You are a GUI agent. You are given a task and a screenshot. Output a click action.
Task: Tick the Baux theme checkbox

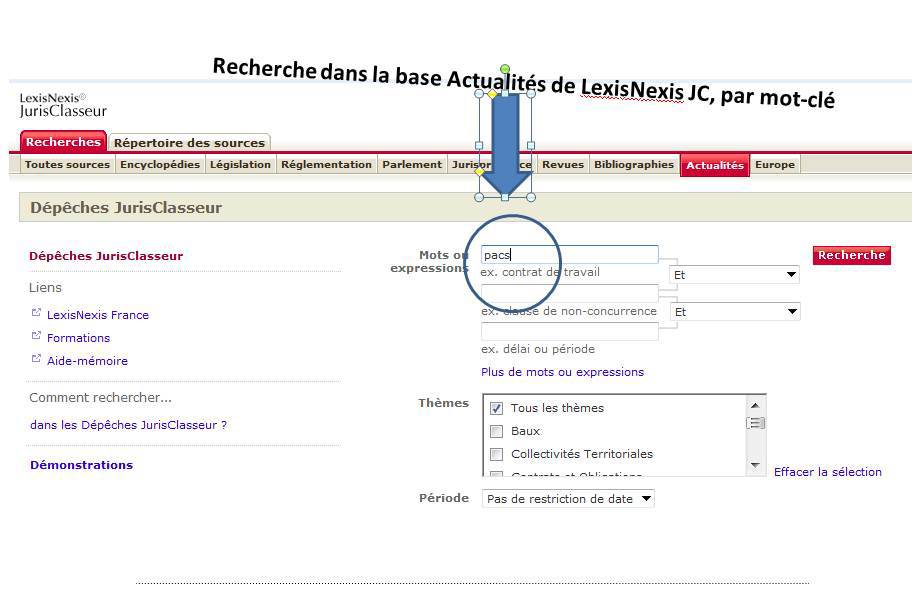tap(496, 431)
